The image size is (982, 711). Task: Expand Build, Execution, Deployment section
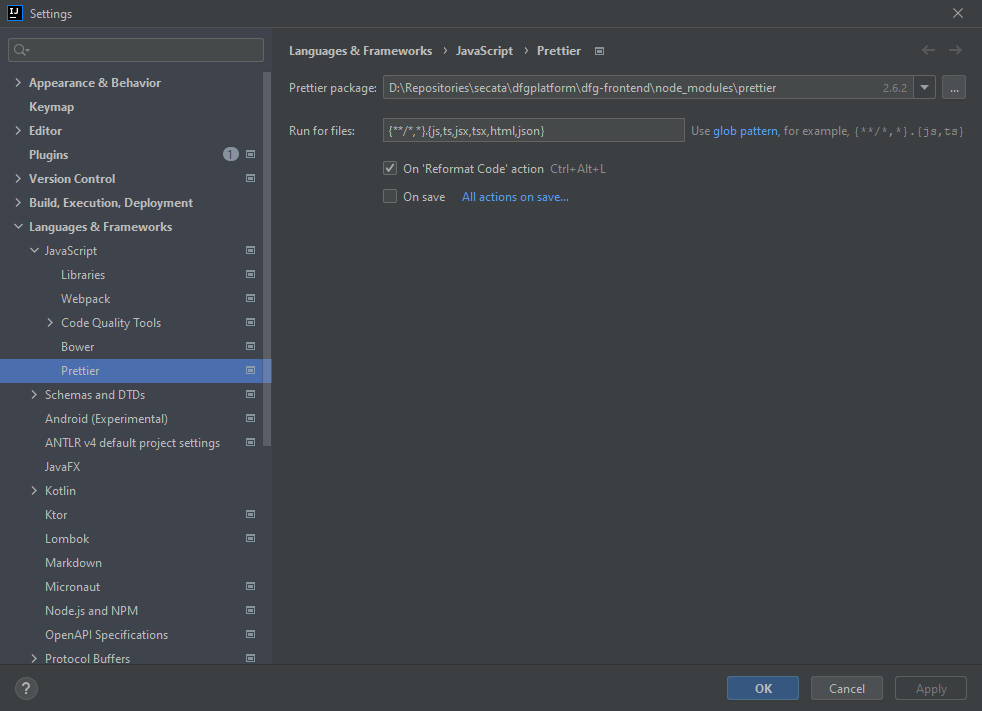coord(18,202)
